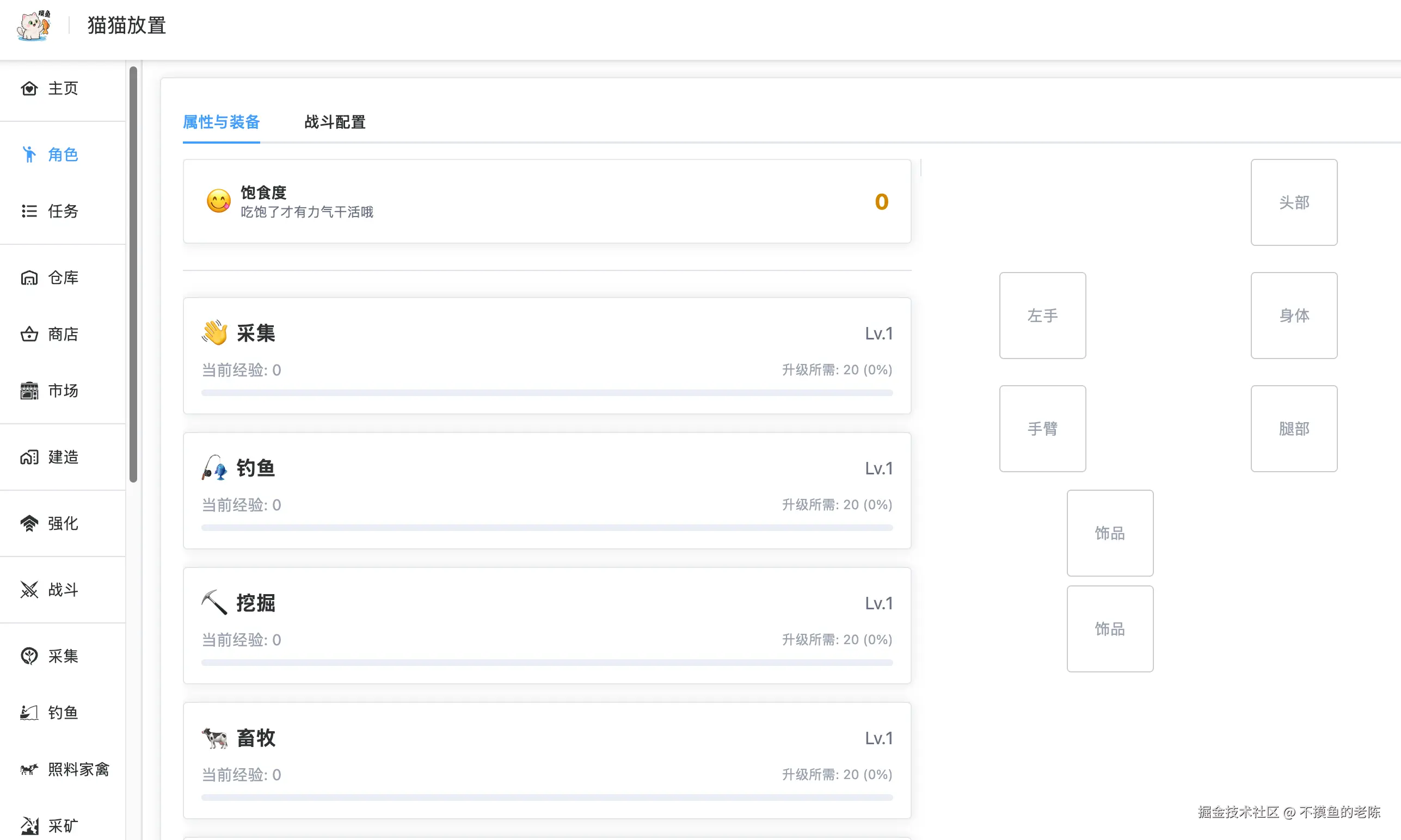Click the upper 饰品 accessory slot
The image size is (1401, 840).
[1109, 533]
